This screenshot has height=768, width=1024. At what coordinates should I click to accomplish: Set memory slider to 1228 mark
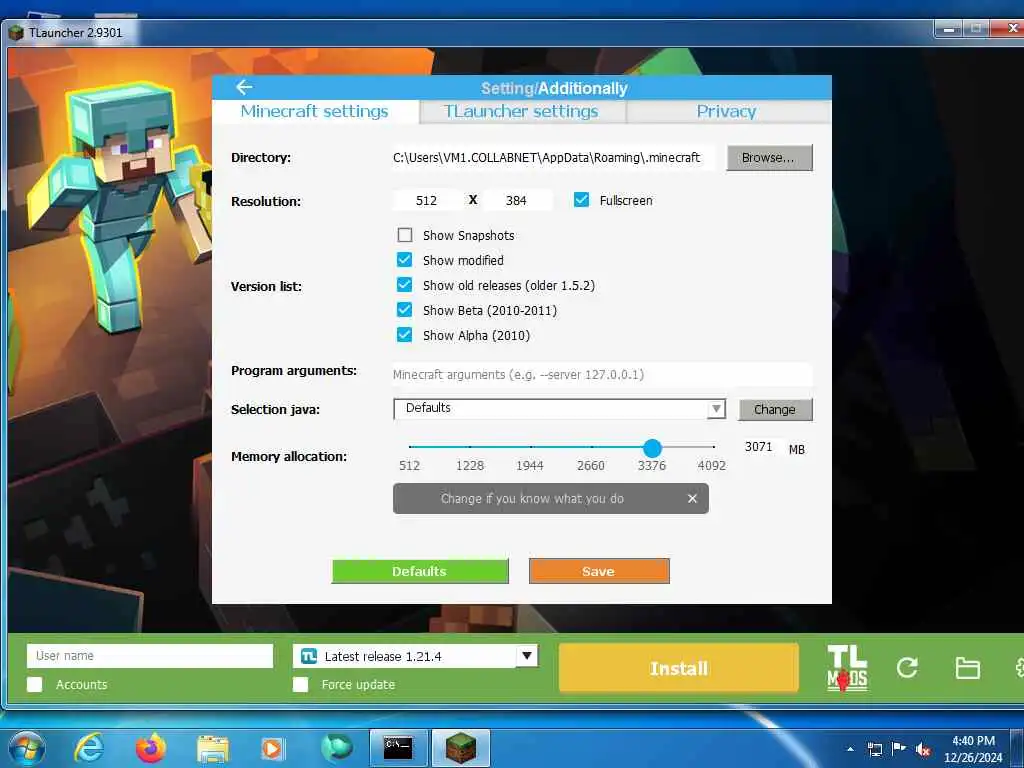(470, 447)
